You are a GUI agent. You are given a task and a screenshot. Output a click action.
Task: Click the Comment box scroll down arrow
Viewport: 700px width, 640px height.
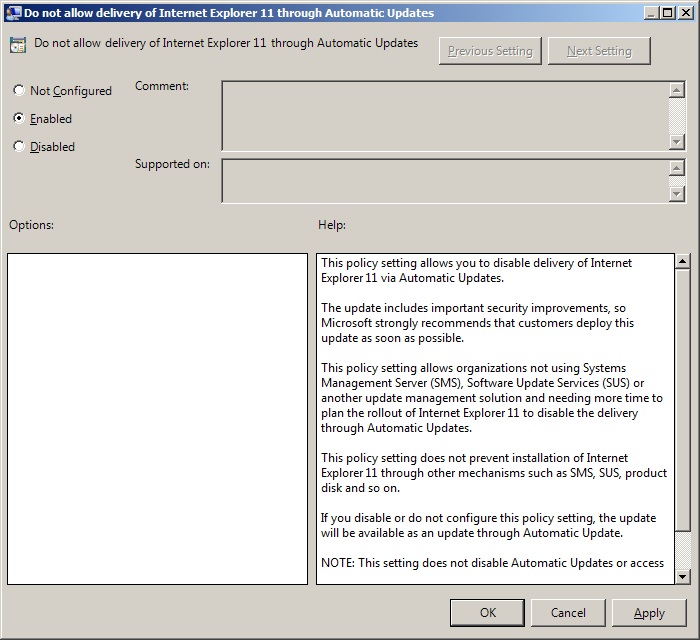coord(677,142)
